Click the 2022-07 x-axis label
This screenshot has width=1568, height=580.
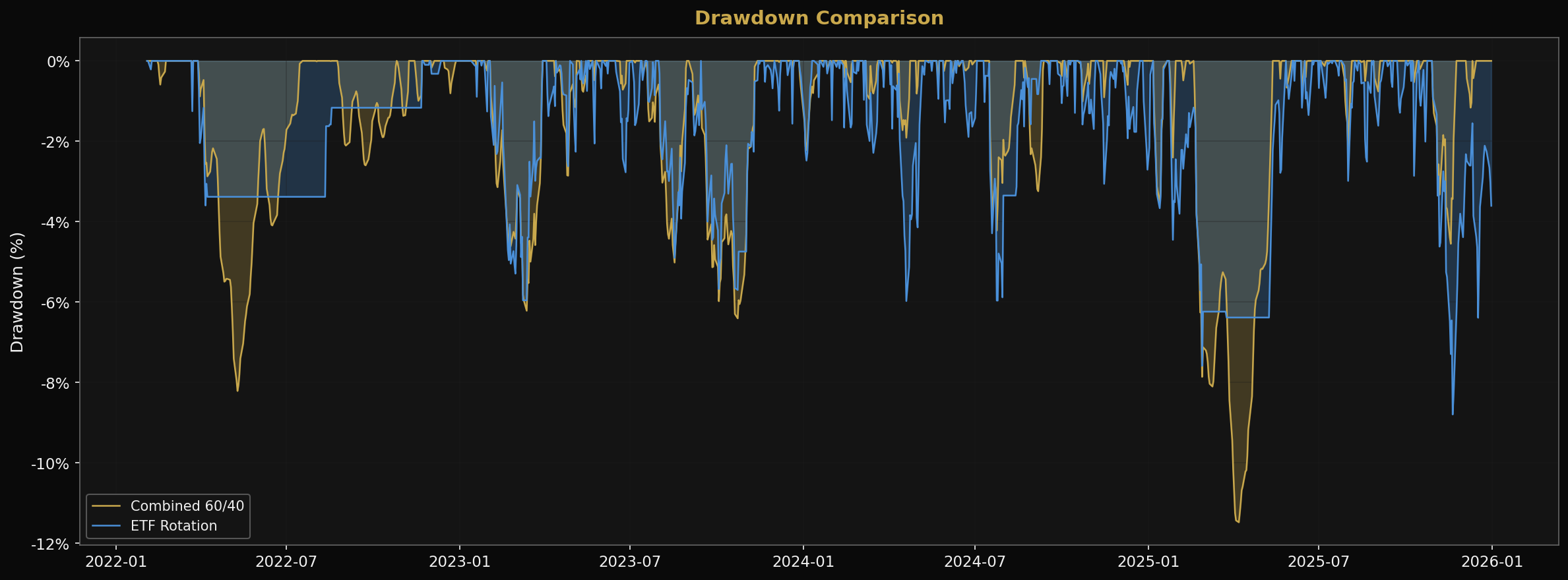286,562
